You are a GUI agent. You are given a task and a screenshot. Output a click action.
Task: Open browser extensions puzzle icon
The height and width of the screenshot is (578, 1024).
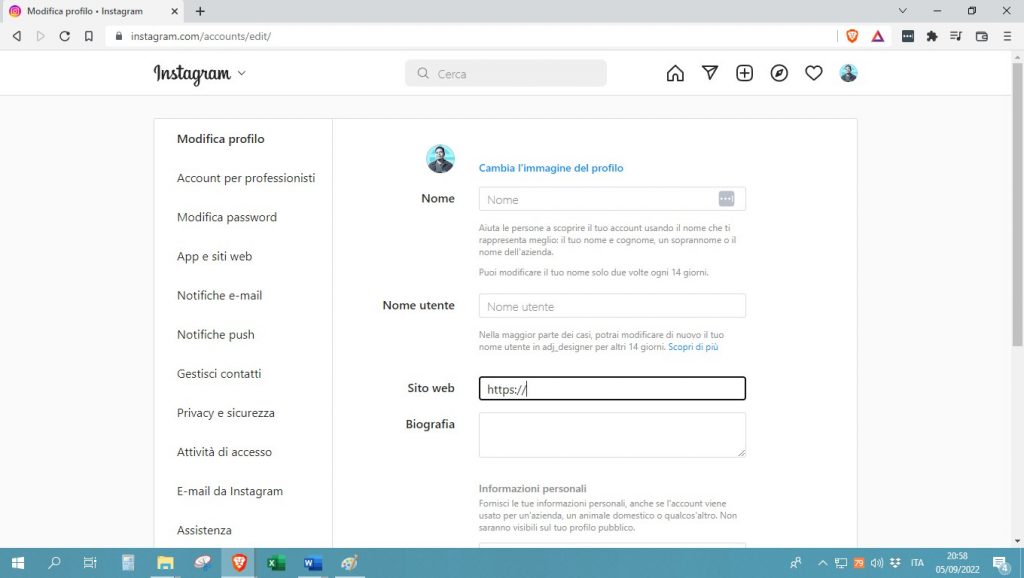pyautogui.click(x=932, y=36)
